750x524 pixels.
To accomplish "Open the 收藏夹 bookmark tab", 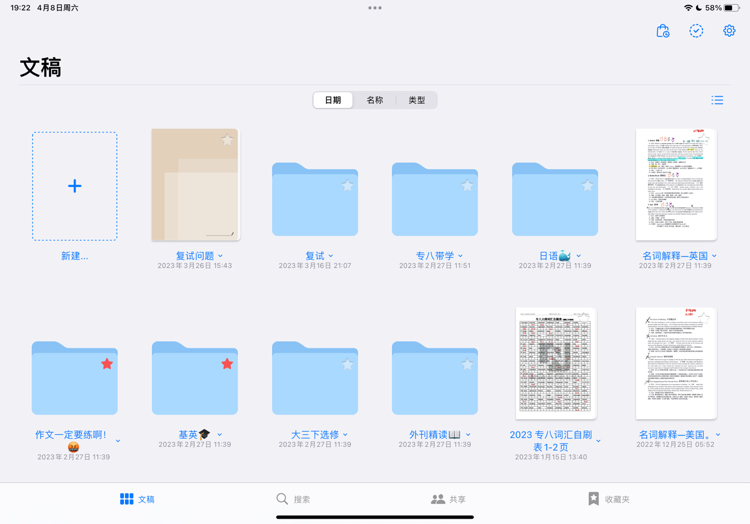I will tap(608, 499).
